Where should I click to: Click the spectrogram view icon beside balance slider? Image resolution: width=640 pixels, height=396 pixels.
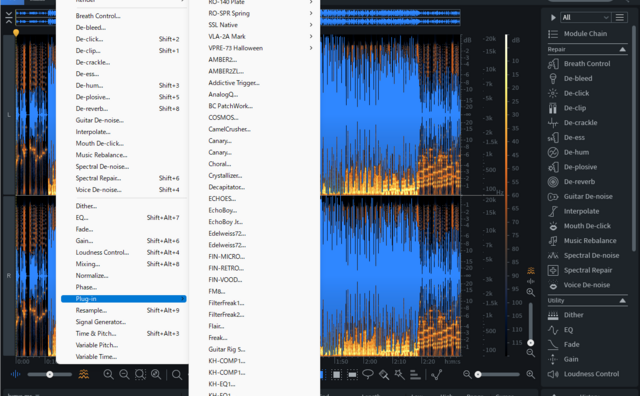[84, 374]
